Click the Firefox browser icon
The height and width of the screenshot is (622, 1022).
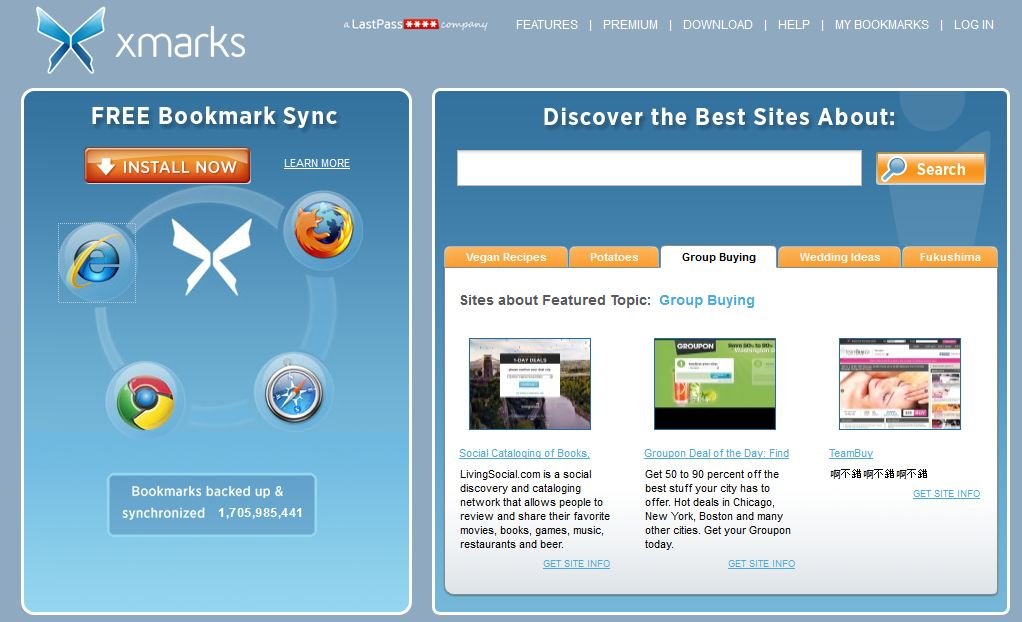pos(323,230)
